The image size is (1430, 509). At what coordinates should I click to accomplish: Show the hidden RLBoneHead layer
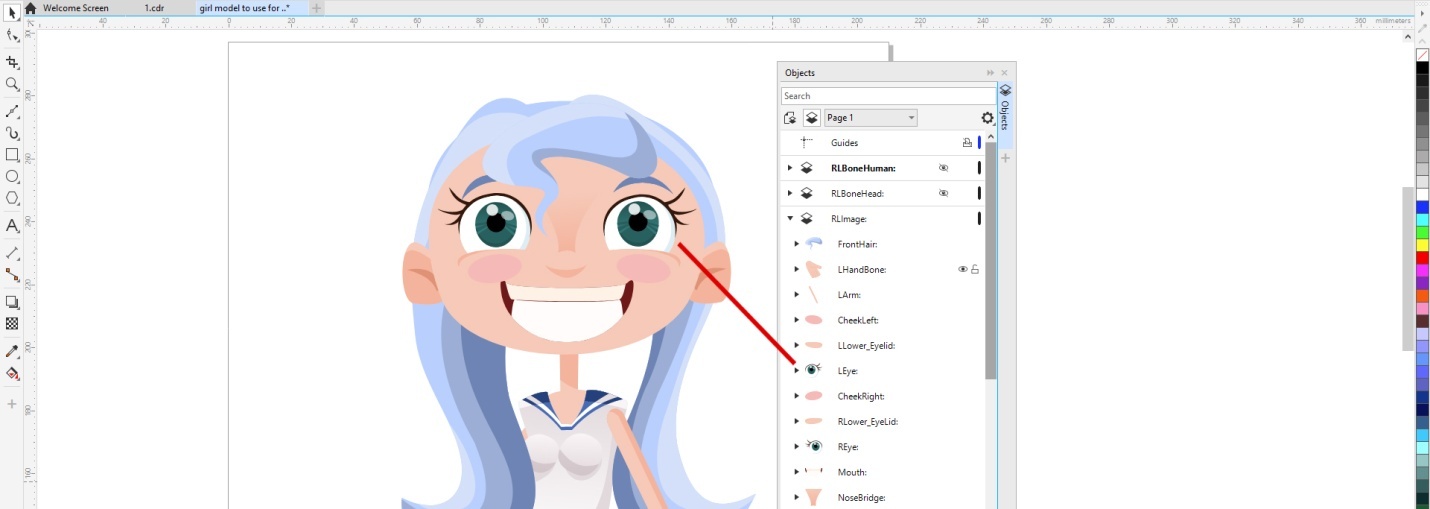(943, 193)
